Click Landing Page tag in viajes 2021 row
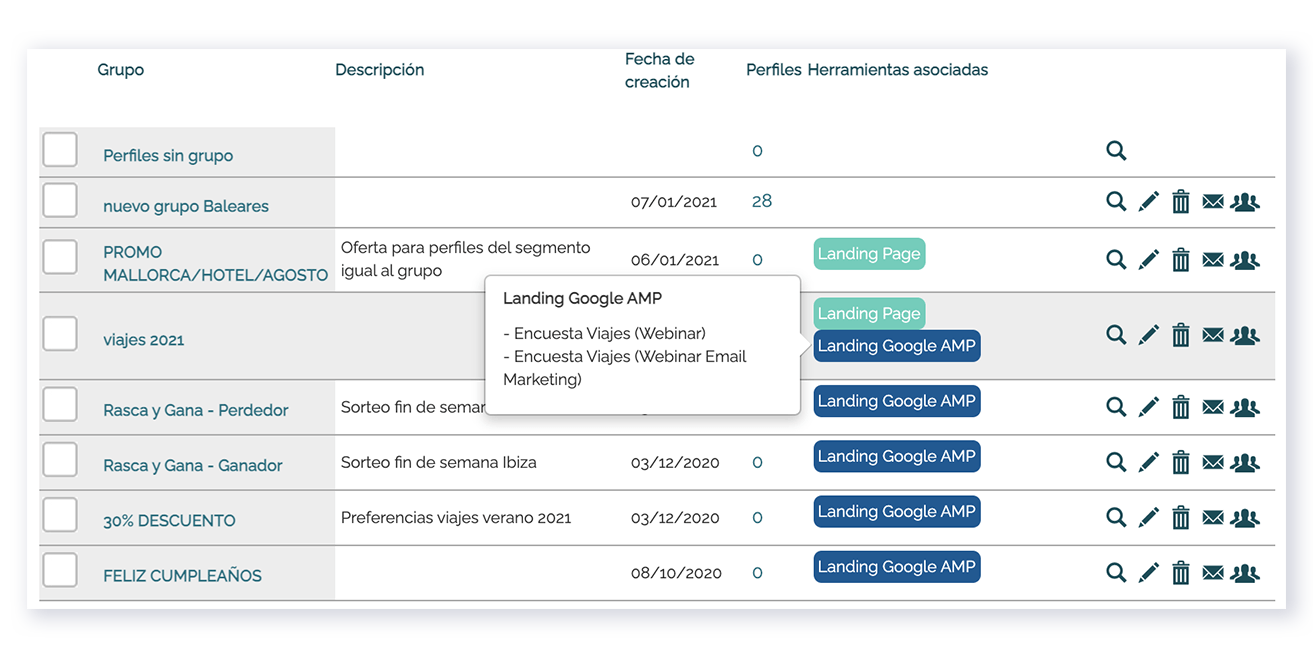 pos(869,313)
